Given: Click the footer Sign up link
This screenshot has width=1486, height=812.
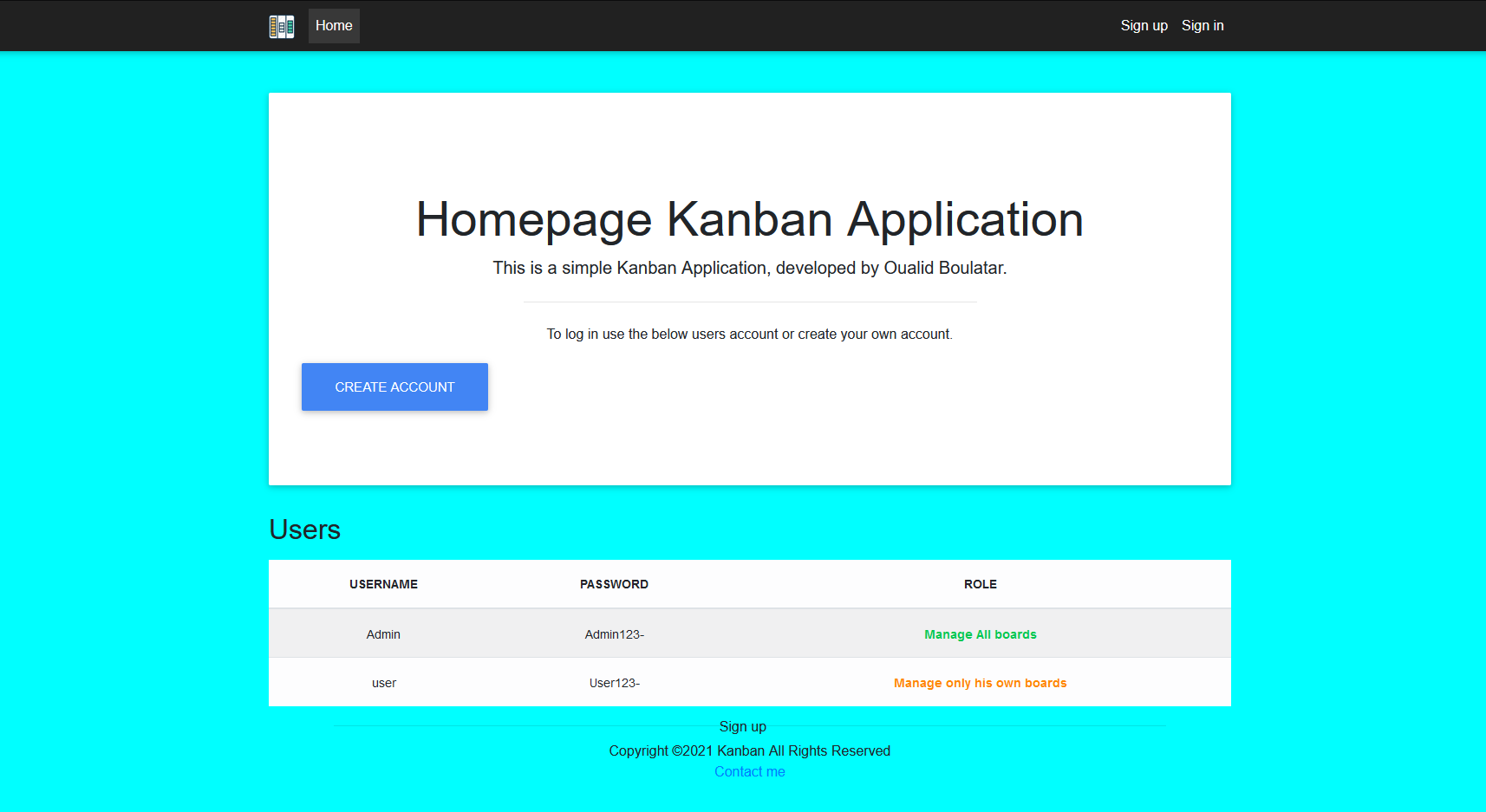Looking at the screenshot, I should 743,726.
